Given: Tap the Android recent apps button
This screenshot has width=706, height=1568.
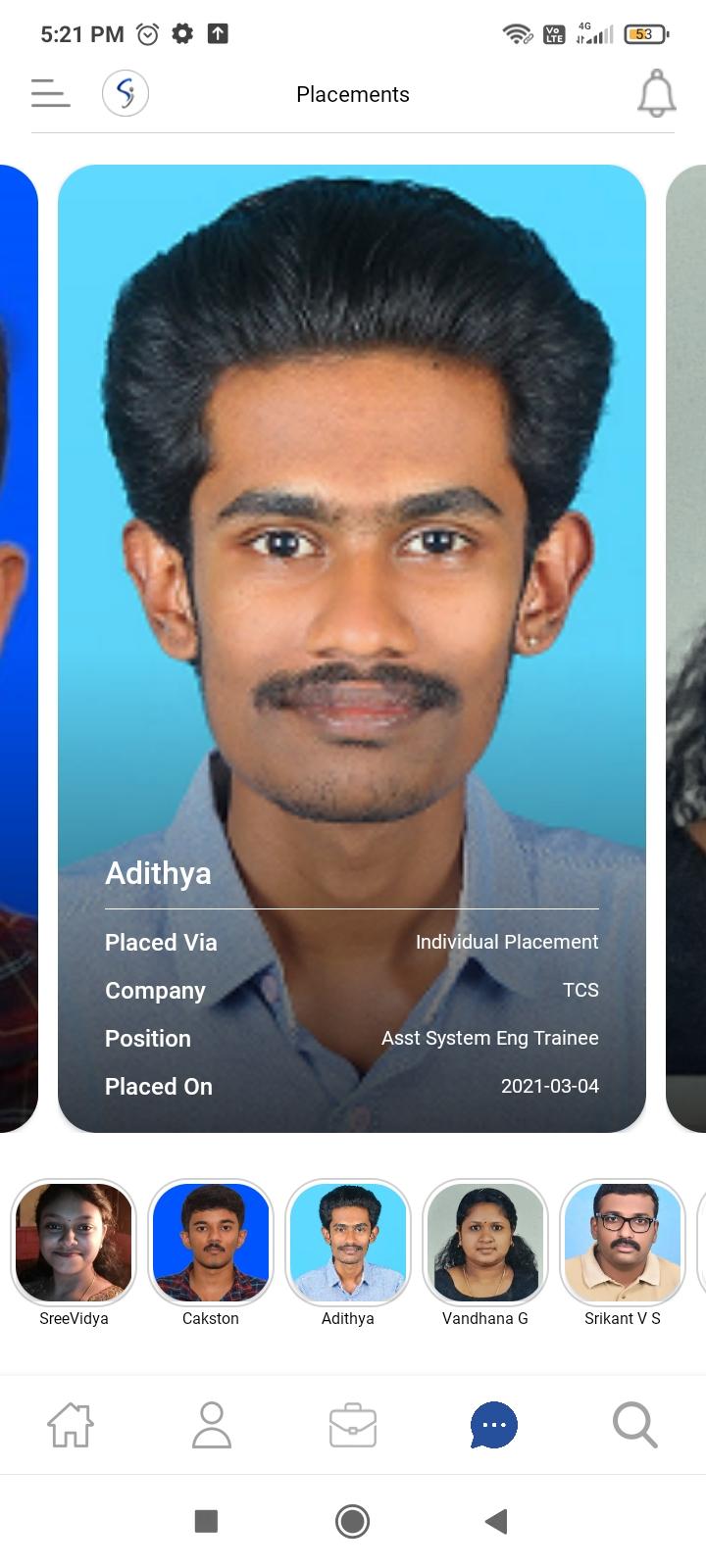Looking at the screenshot, I should (x=206, y=1521).
